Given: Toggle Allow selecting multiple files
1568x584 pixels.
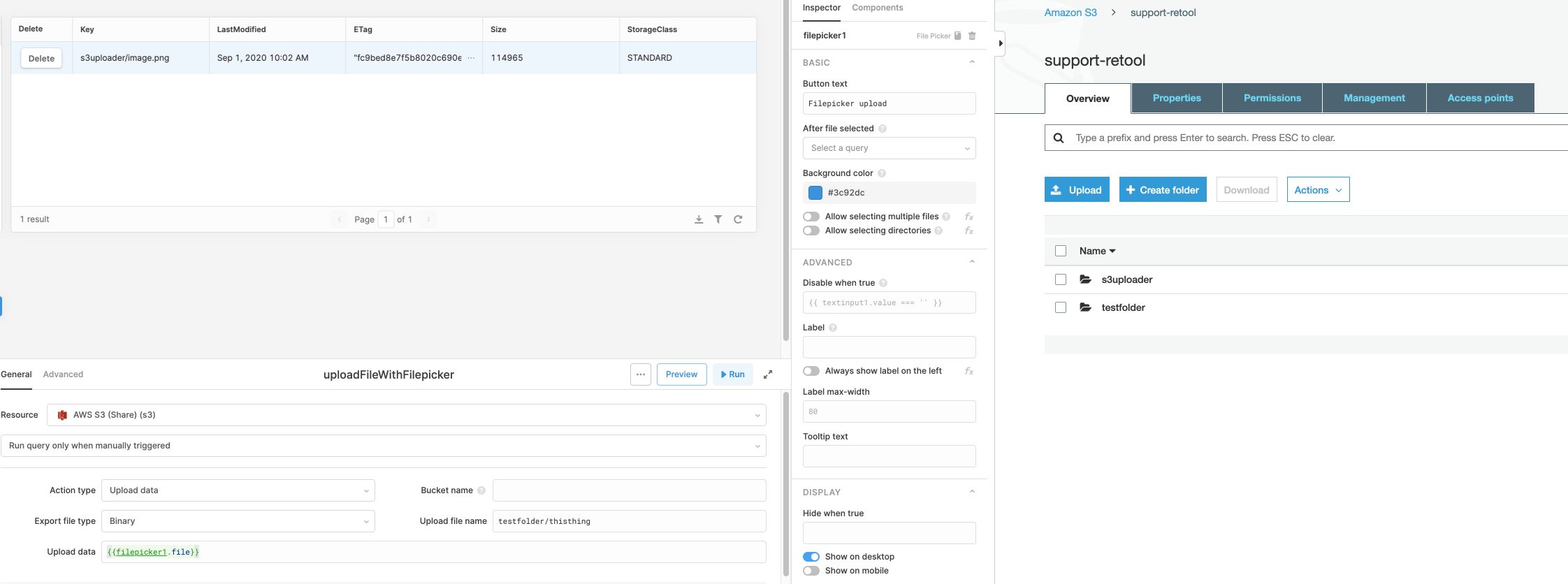Looking at the screenshot, I should [x=811, y=217].
